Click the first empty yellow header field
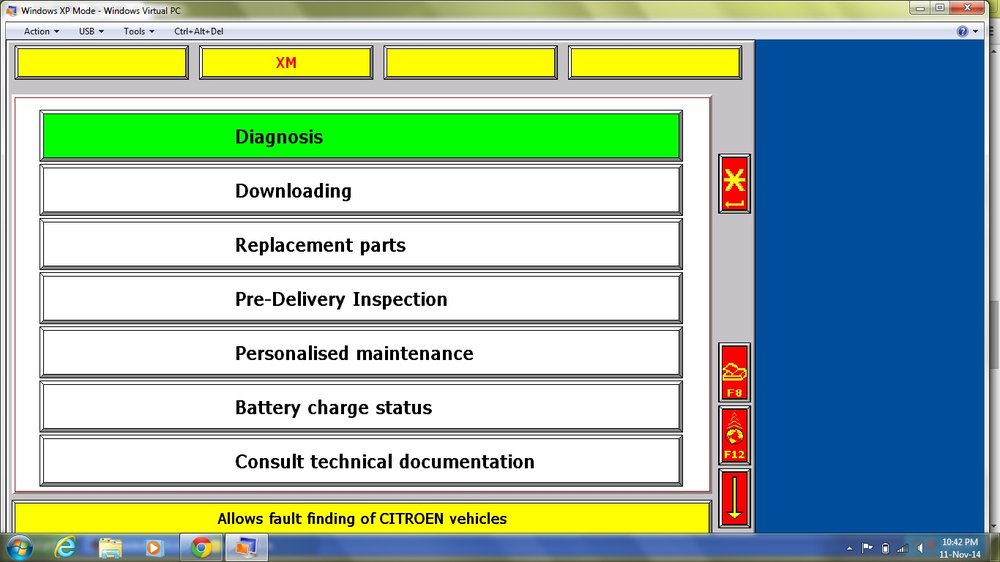Viewport: 1000px width, 562px height. click(x=101, y=63)
